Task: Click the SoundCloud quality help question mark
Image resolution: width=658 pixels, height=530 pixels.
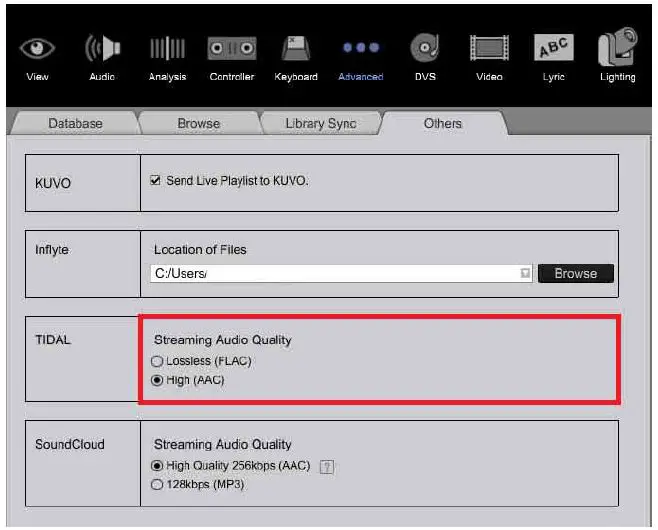Action: tap(327, 466)
